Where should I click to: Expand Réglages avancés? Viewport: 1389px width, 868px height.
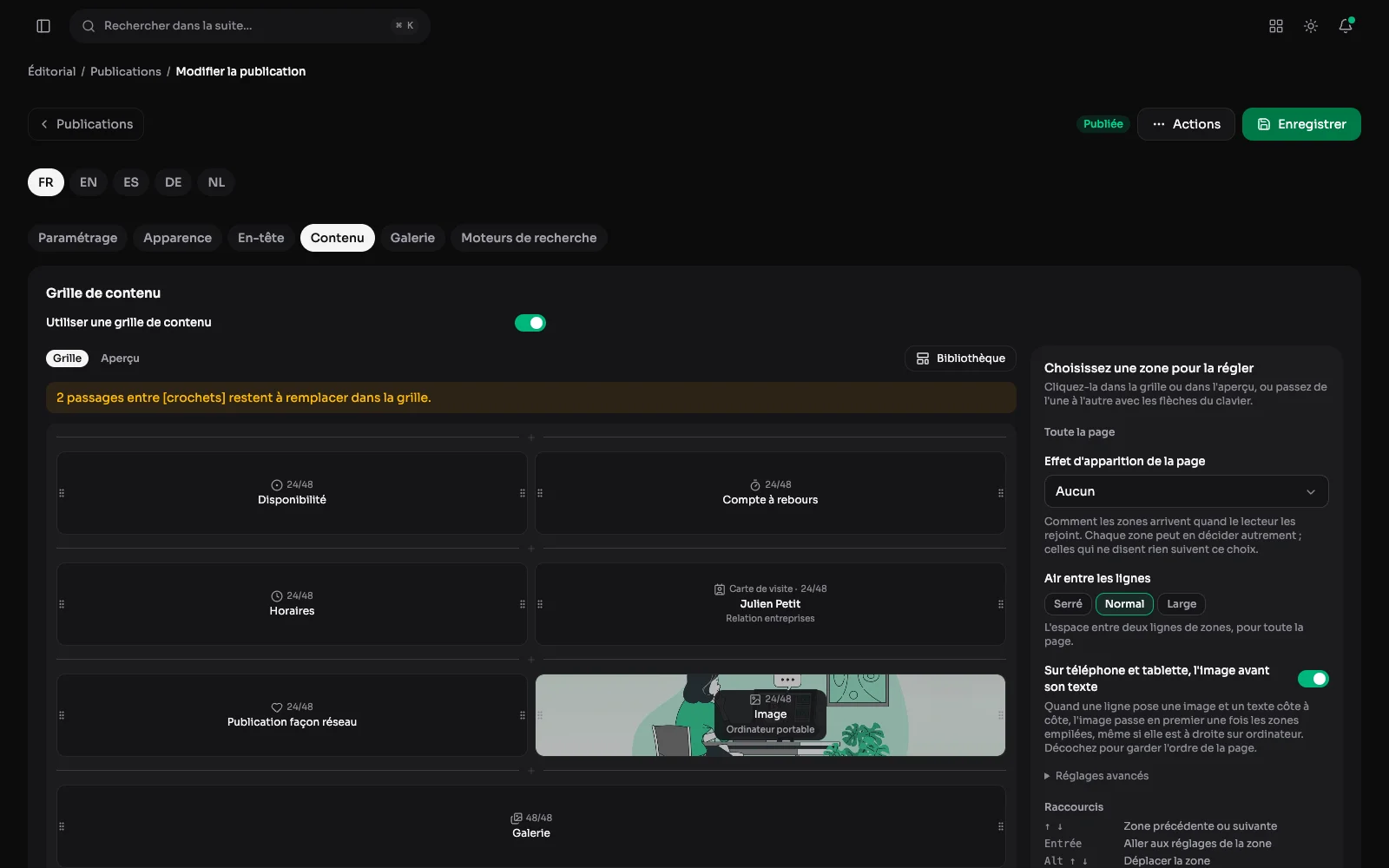(x=1096, y=776)
